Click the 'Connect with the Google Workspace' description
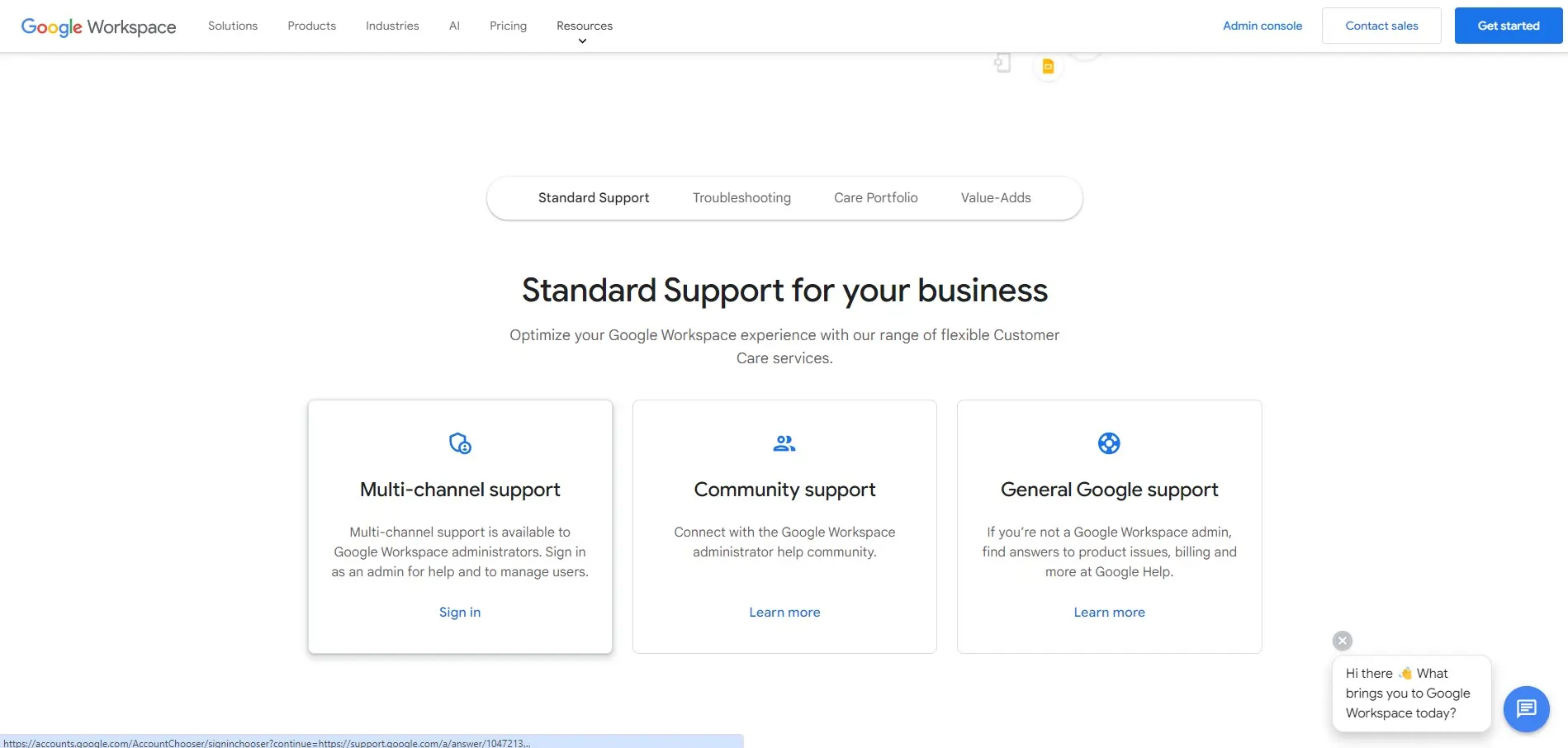Viewport: 1568px width, 748px height. pos(784,542)
